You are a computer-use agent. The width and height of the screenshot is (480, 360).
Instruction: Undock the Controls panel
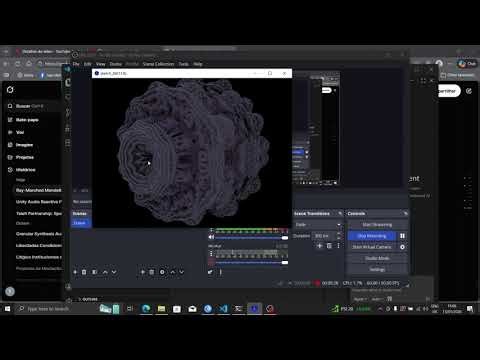click(405, 213)
